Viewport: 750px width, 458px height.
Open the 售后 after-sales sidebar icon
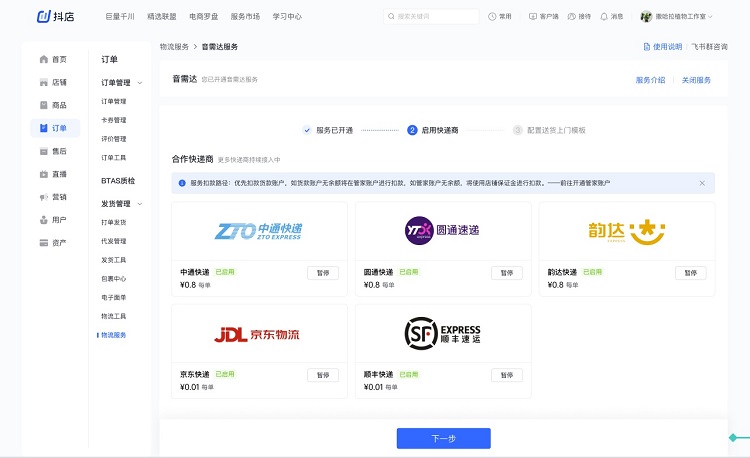[43, 151]
